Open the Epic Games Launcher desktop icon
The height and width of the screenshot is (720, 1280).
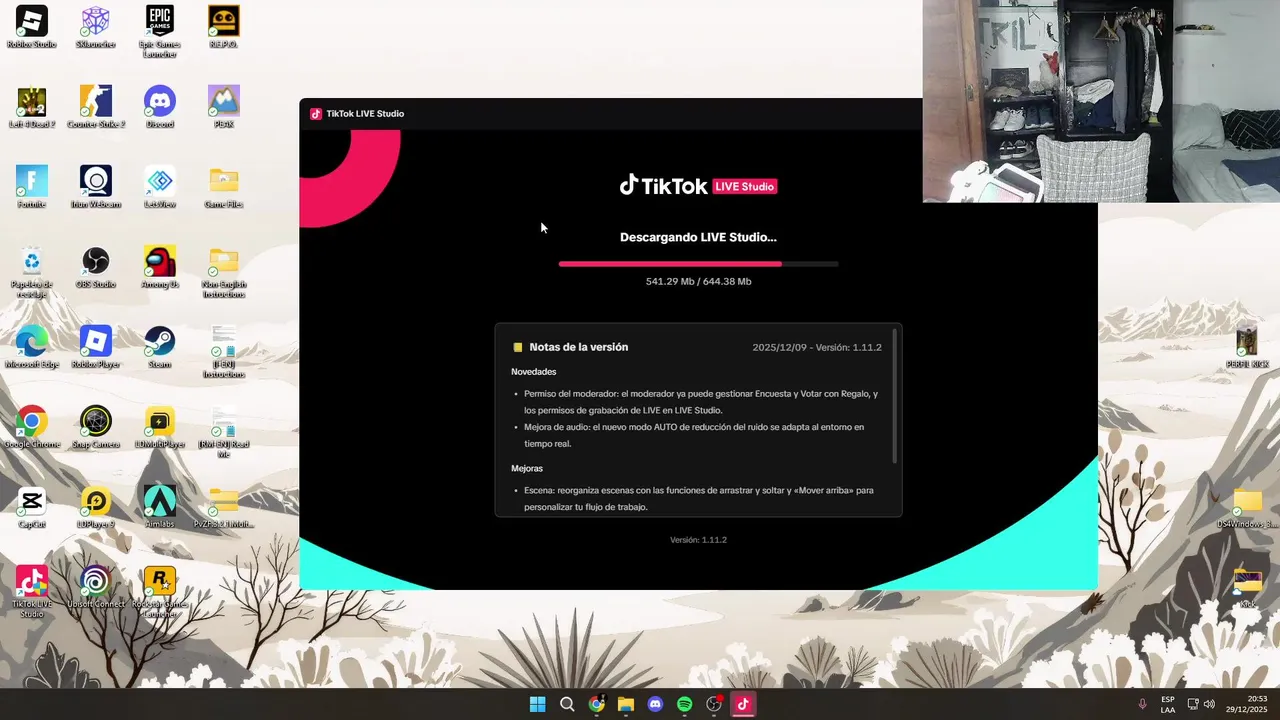pos(160,31)
